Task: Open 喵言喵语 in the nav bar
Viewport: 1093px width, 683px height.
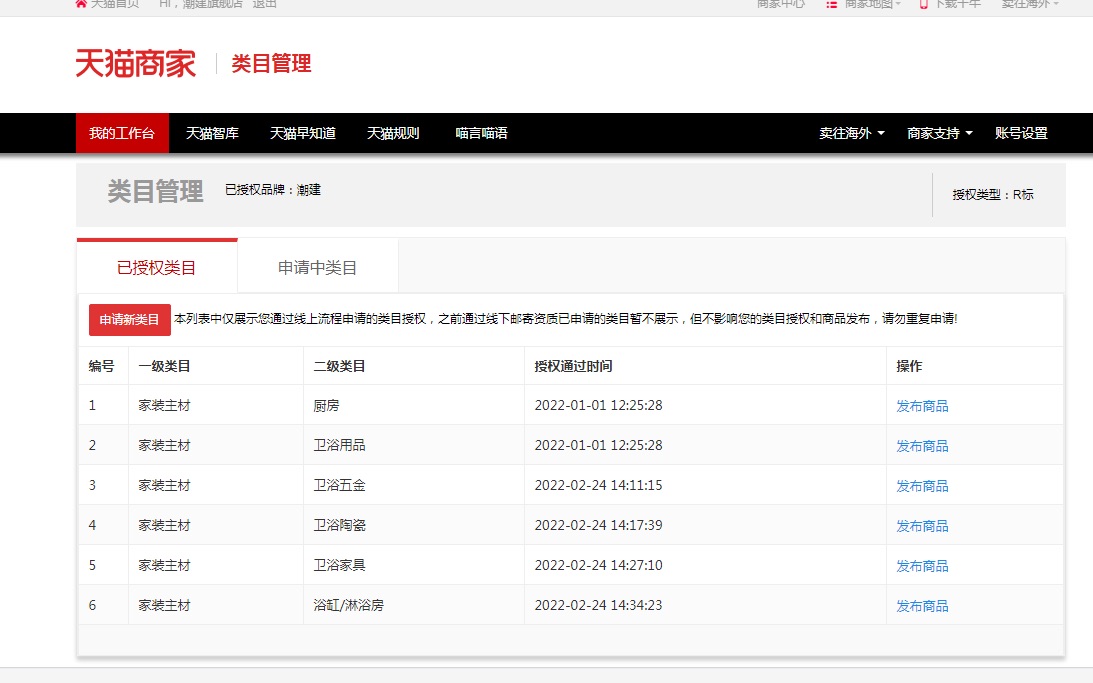Action: [482, 133]
